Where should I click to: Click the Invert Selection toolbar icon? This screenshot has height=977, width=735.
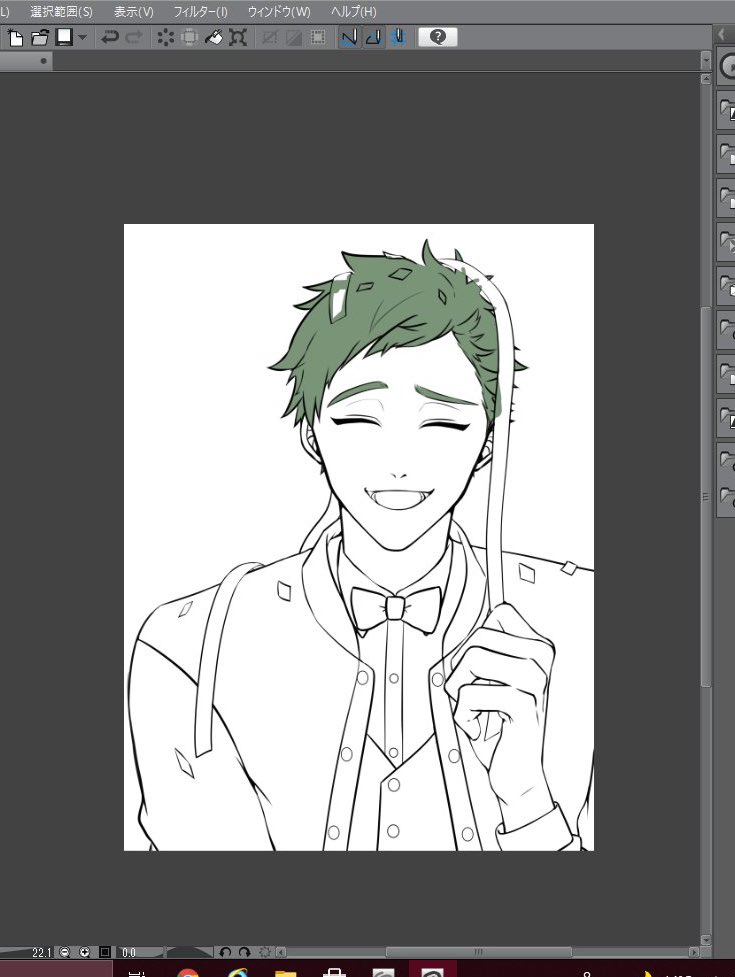293,37
